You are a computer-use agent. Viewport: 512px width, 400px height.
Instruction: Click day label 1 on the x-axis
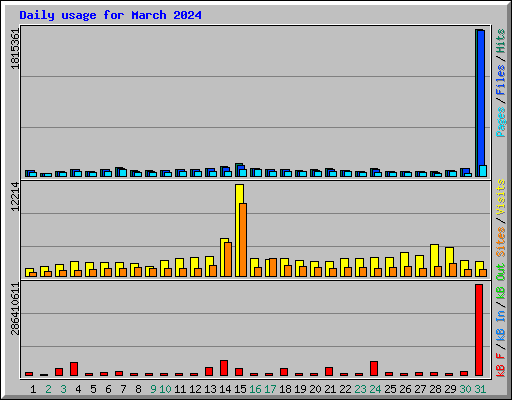pos(33,389)
